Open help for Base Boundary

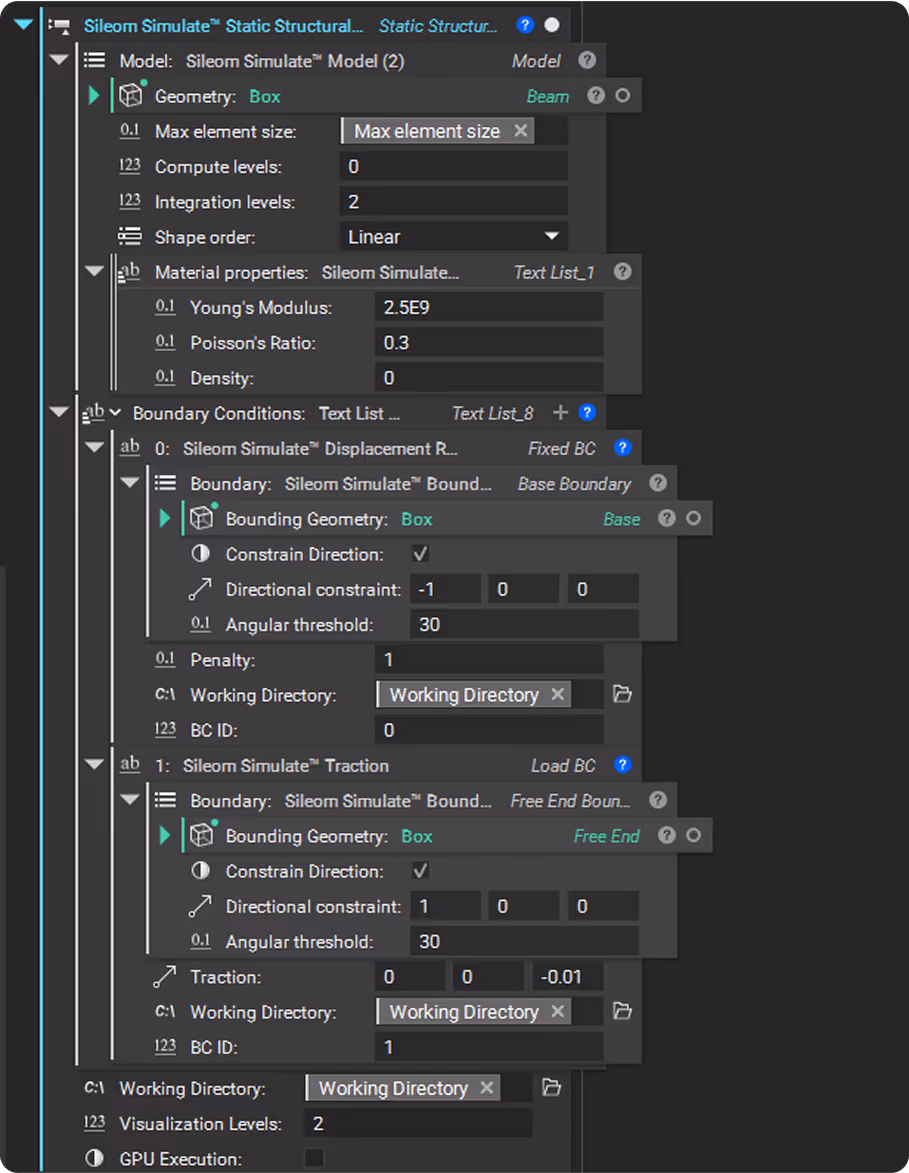click(x=658, y=483)
